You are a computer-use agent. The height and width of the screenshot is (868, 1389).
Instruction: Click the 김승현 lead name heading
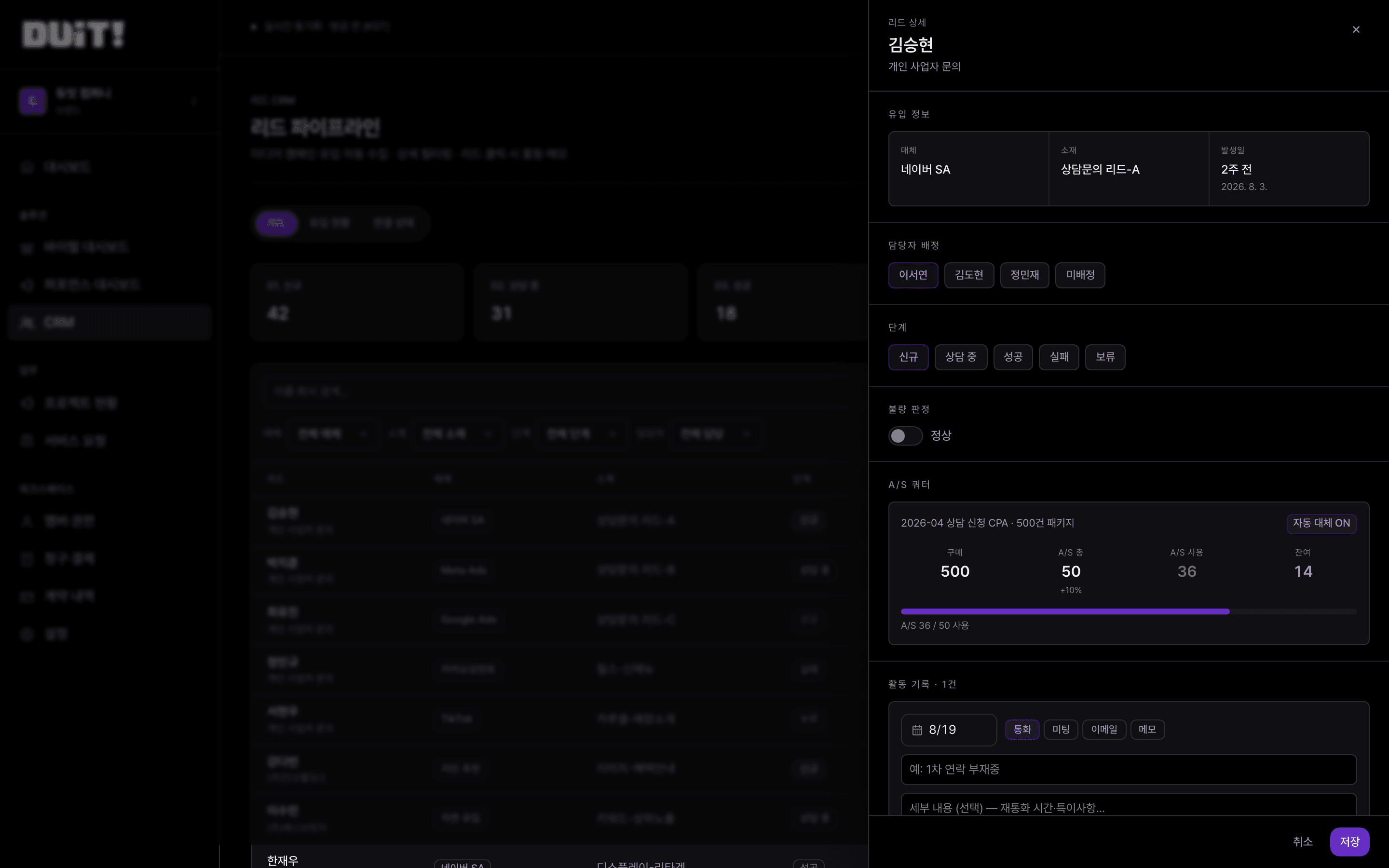coord(911,44)
